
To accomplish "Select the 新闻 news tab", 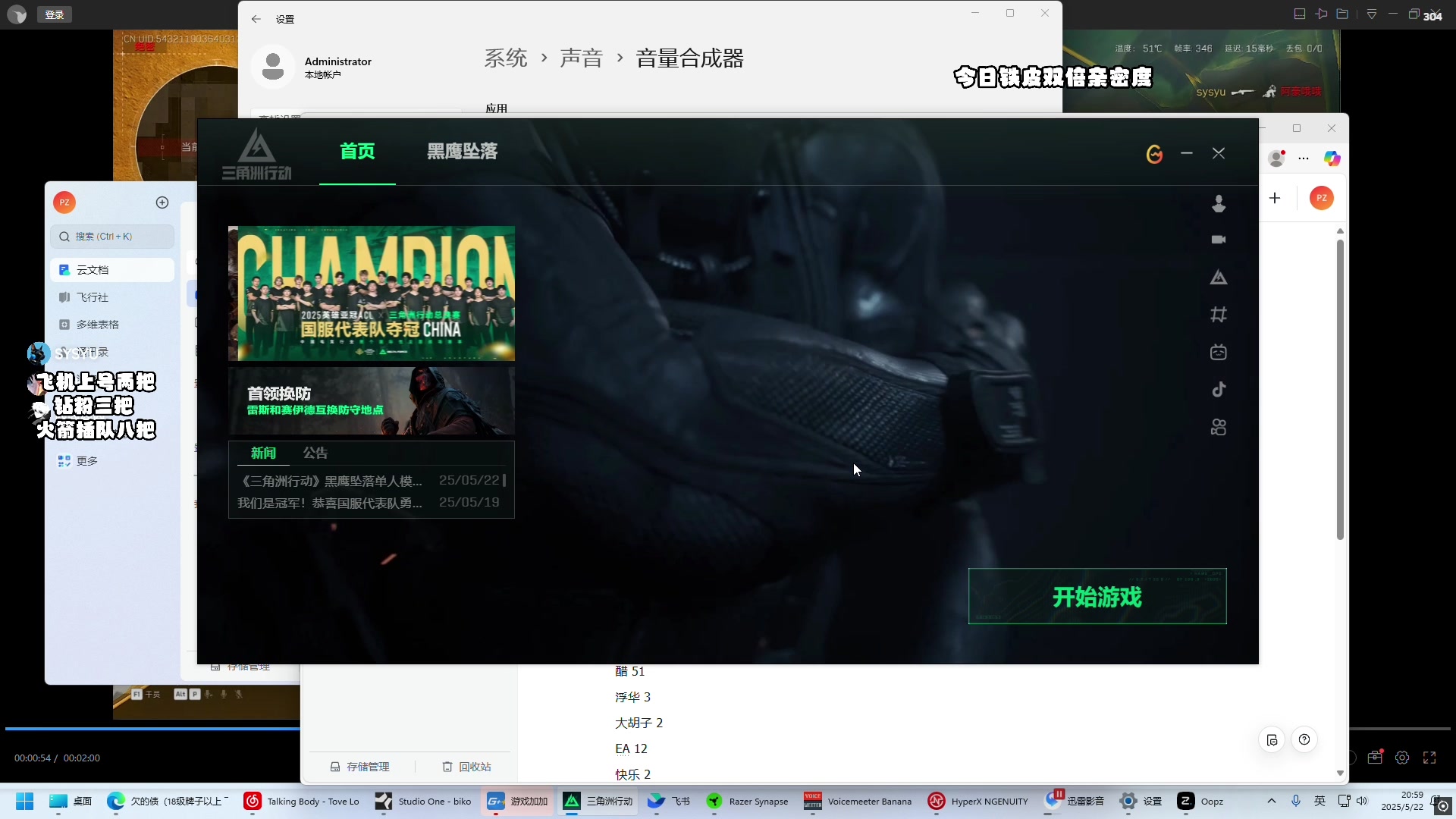I will tap(263, 453).
